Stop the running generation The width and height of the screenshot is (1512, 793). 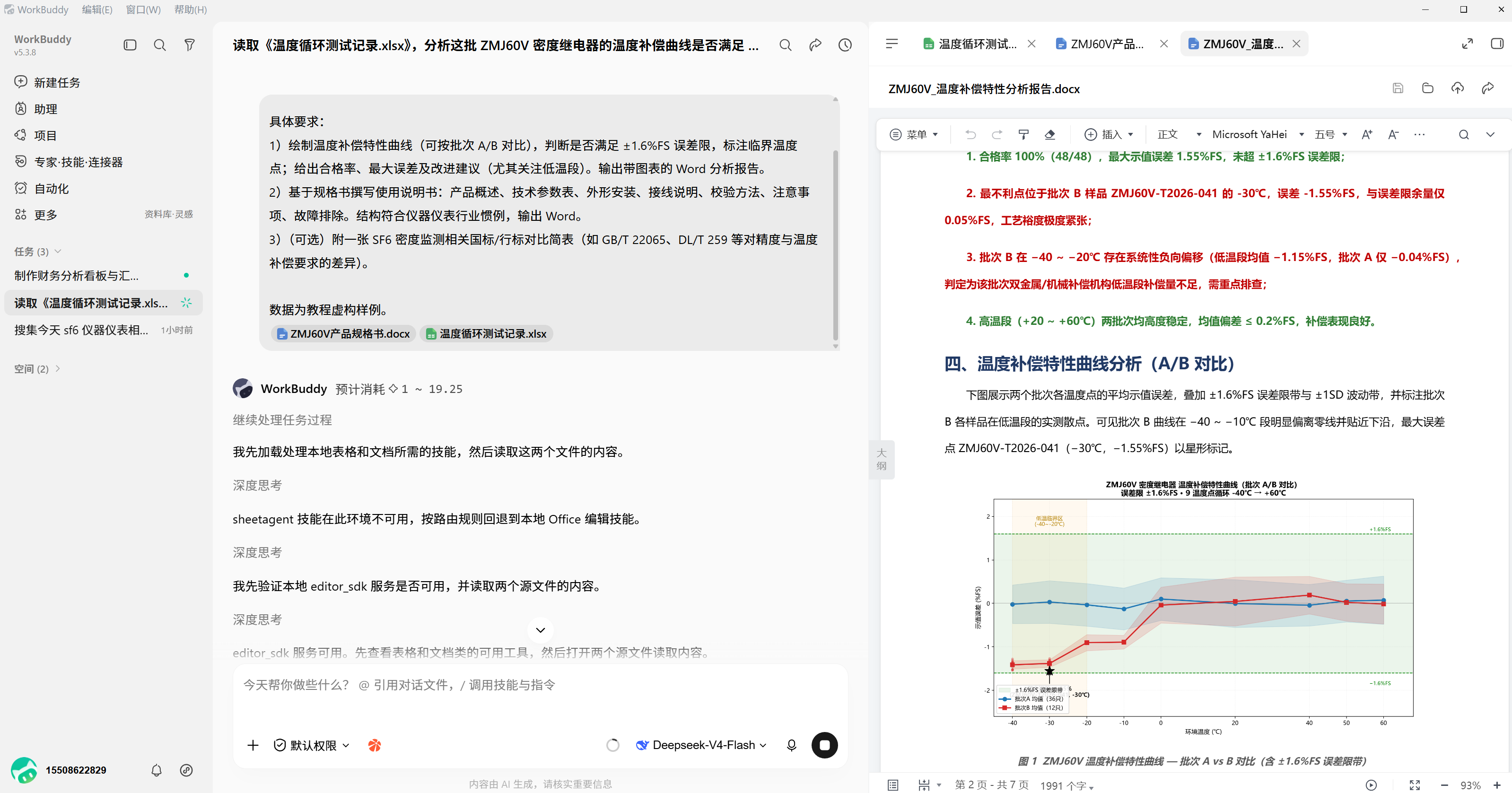tap(824, 745)
